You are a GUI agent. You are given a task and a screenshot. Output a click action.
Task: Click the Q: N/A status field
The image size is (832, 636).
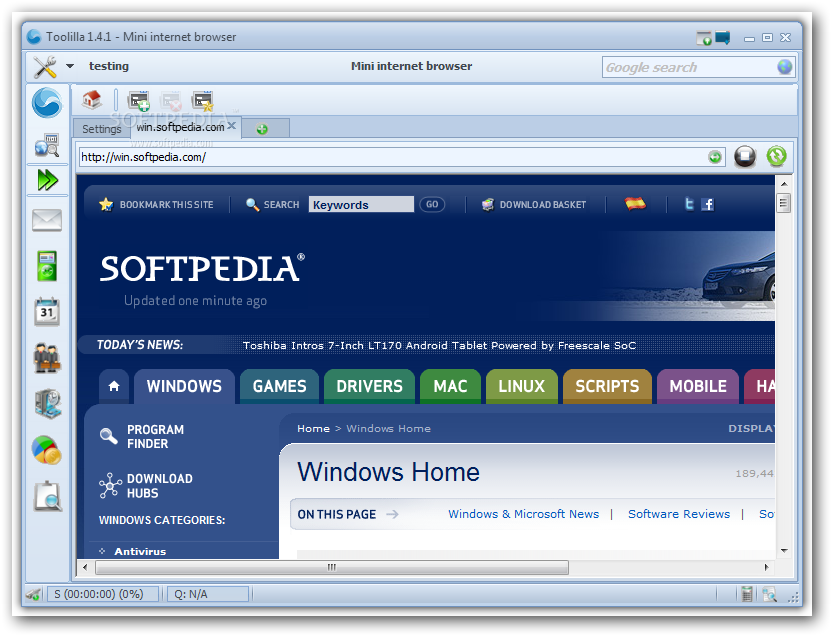coord(208,594)
